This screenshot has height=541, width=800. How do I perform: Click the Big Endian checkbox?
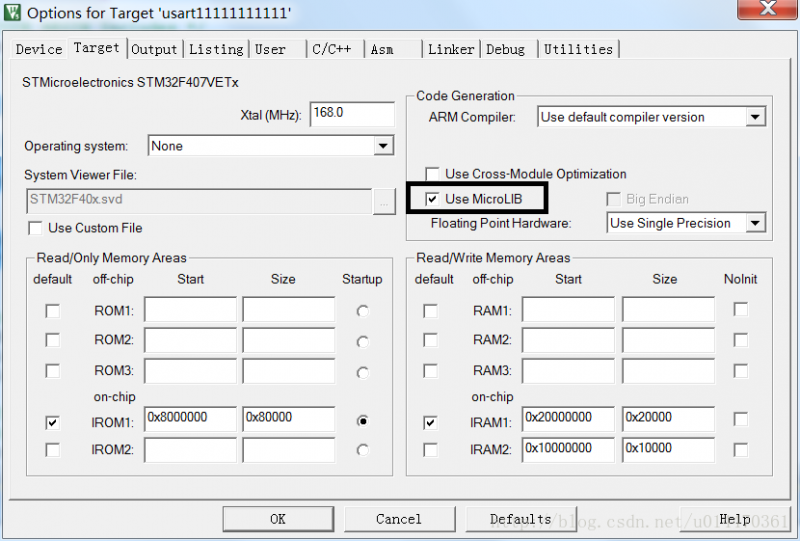click(x=614, y=199)
